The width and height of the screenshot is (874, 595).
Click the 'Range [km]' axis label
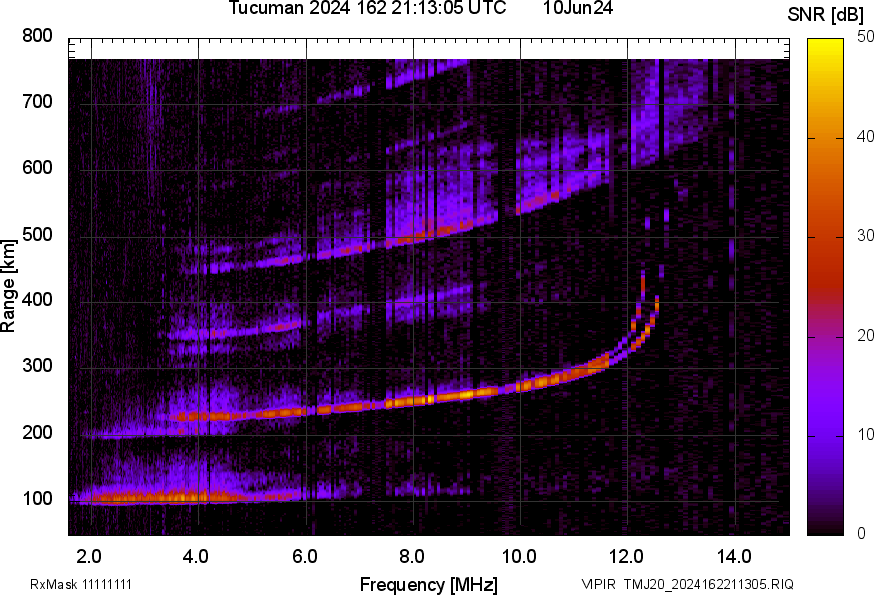(8, 287)
